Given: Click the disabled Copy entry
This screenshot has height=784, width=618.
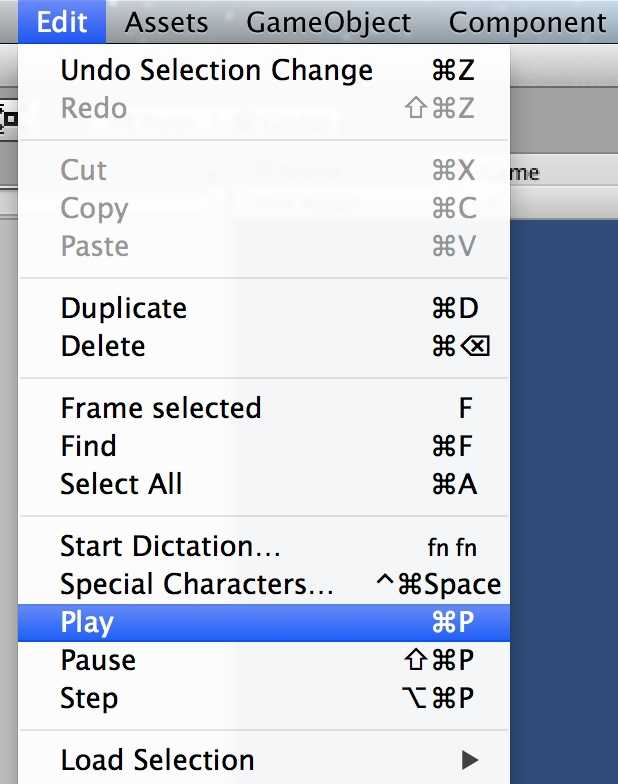Looking at the screenshot, I should [x=94, y=208].
